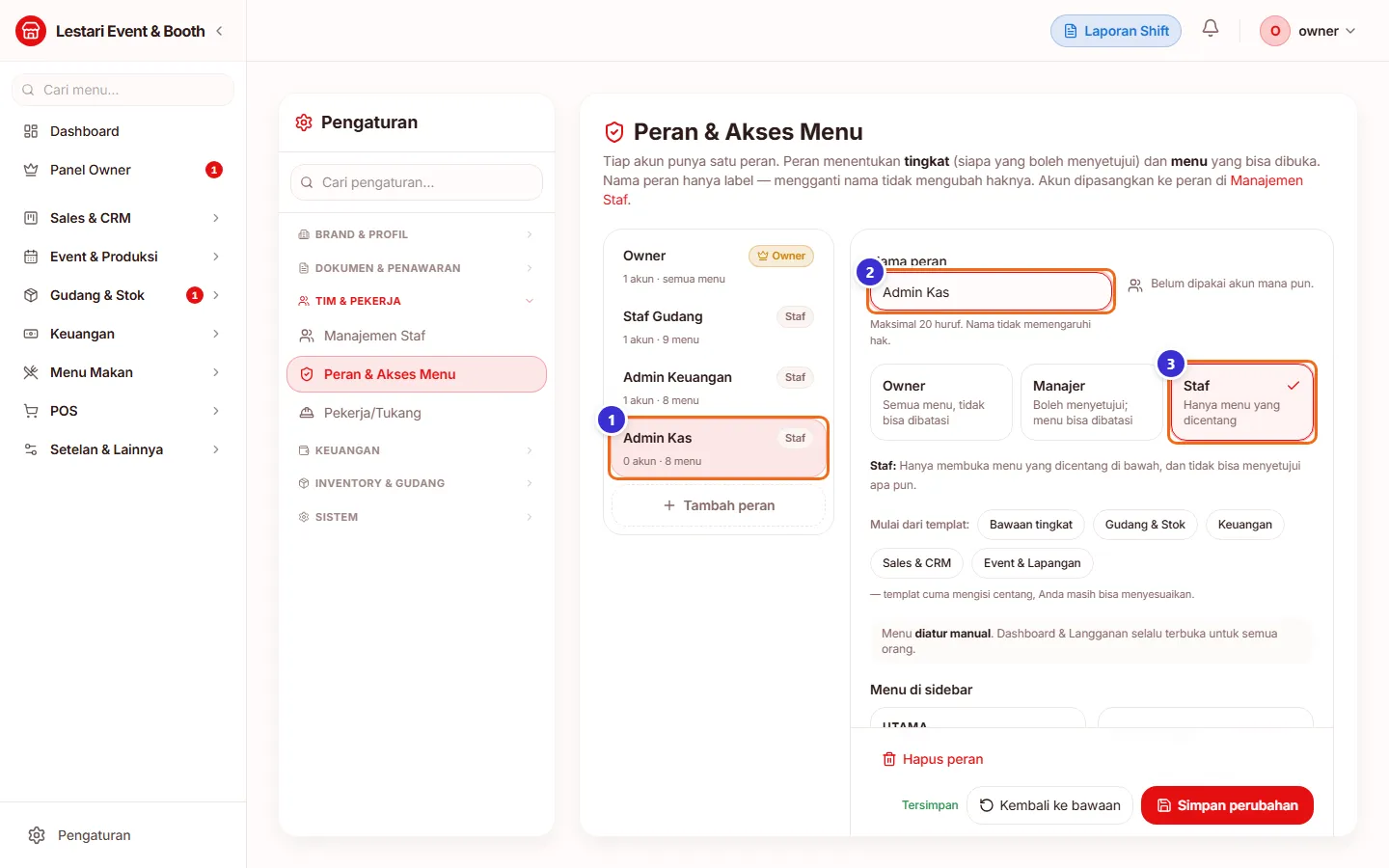
Task: Expand Sales & CRM menu chevron
Action: coord(216,218)
